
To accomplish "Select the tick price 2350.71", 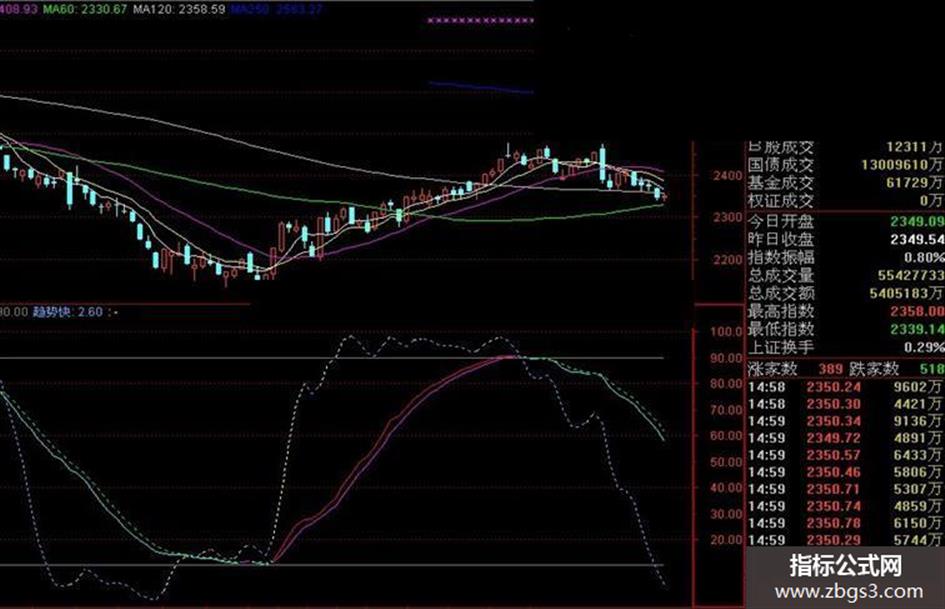I will pyautogui.click(x=834, y=489).
